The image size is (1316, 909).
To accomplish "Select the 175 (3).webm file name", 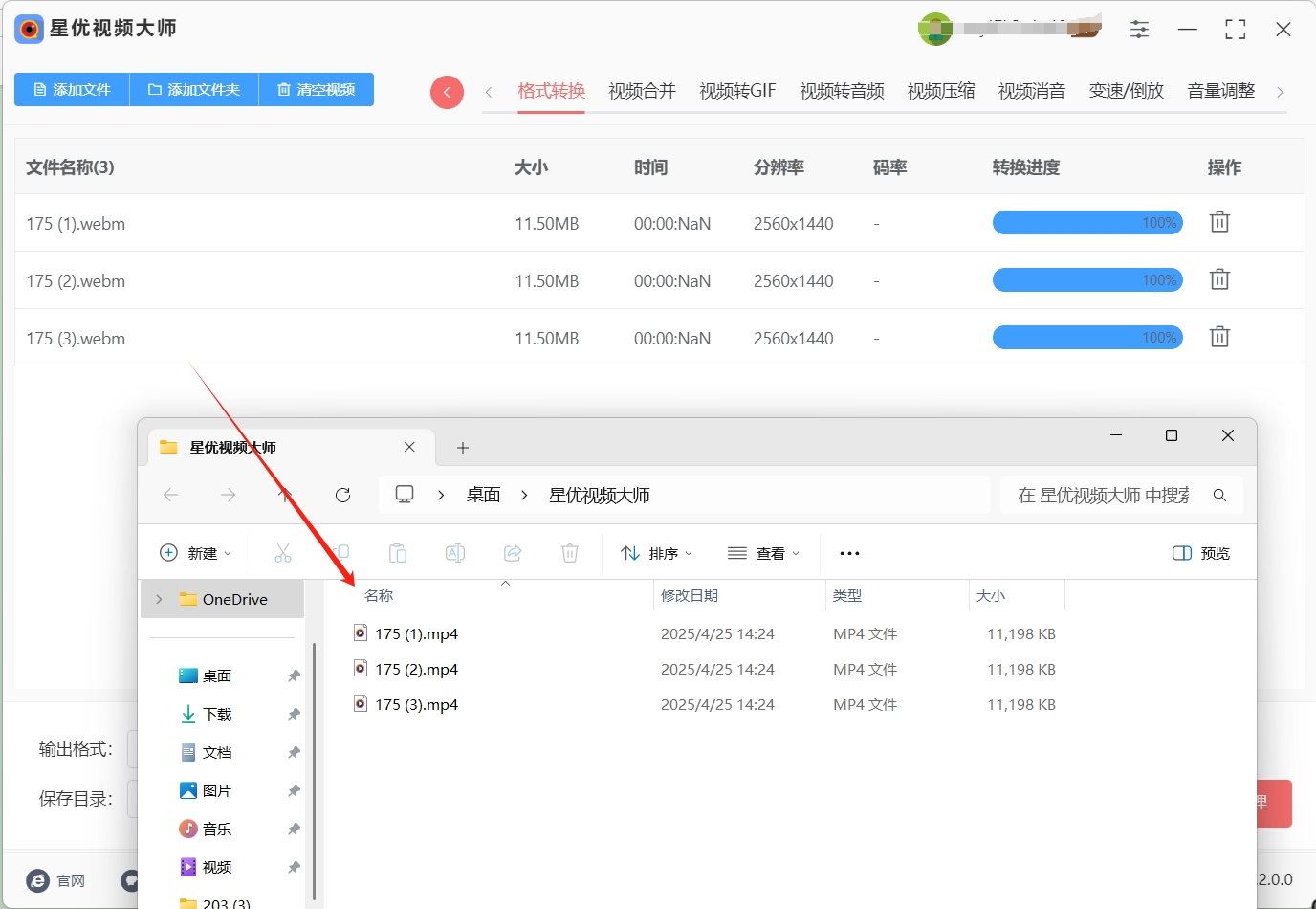I will click(76, 339).
